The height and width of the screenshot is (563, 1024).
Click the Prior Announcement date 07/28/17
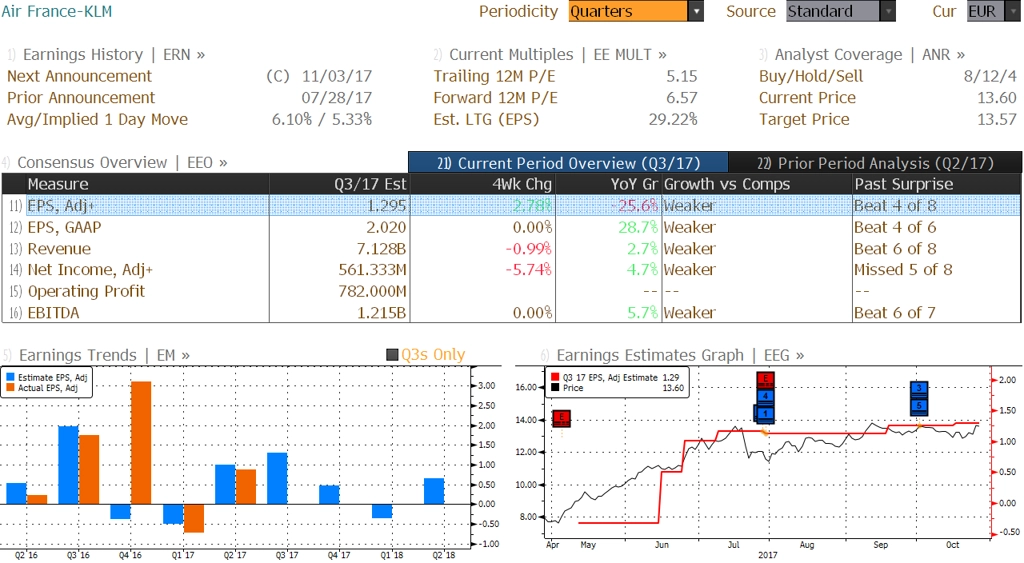click(336, 98)
